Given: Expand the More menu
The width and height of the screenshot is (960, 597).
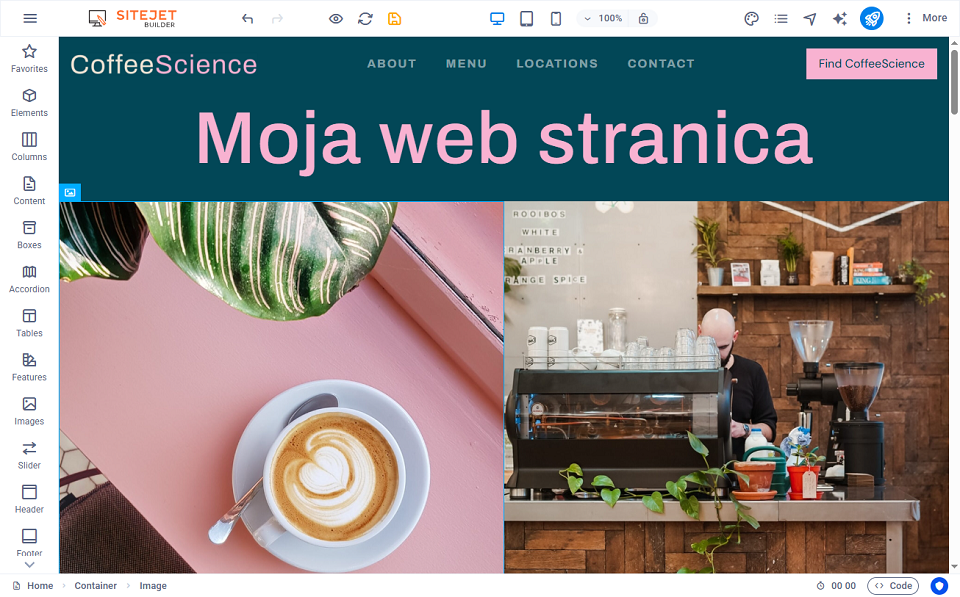Looking at the screenshot, I should 924,18.
